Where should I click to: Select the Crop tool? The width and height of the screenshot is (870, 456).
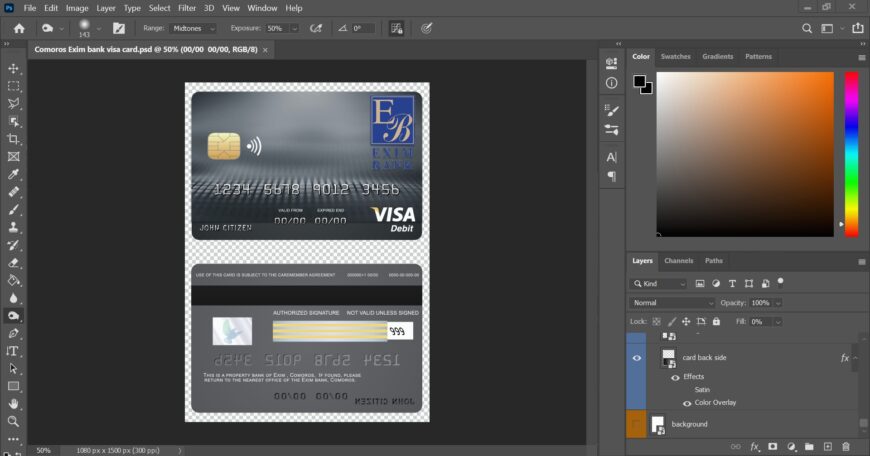point(13,139)
